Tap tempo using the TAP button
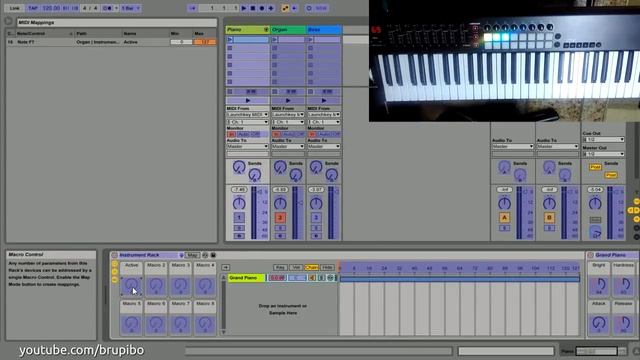The width and height of the screenshot is (640, 360). coord(33,8)
